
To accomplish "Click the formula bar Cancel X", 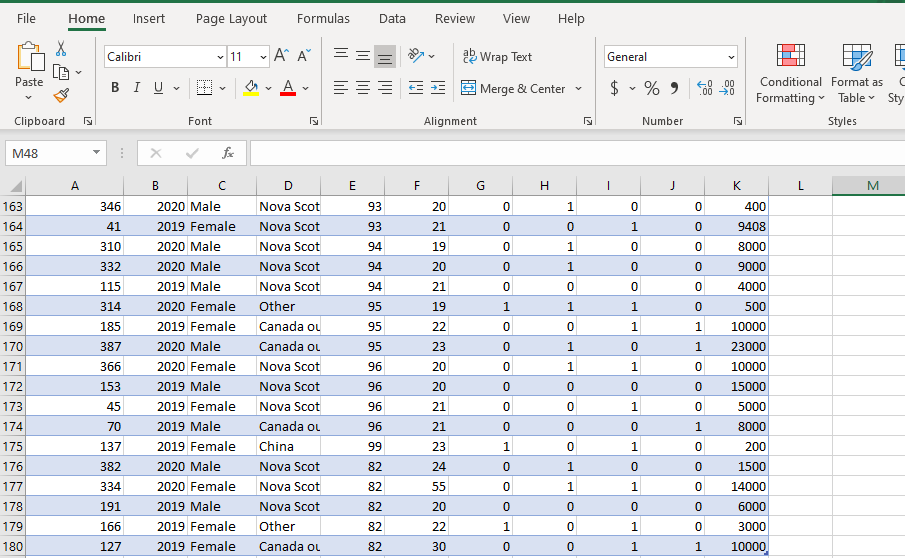I will 156,153.
